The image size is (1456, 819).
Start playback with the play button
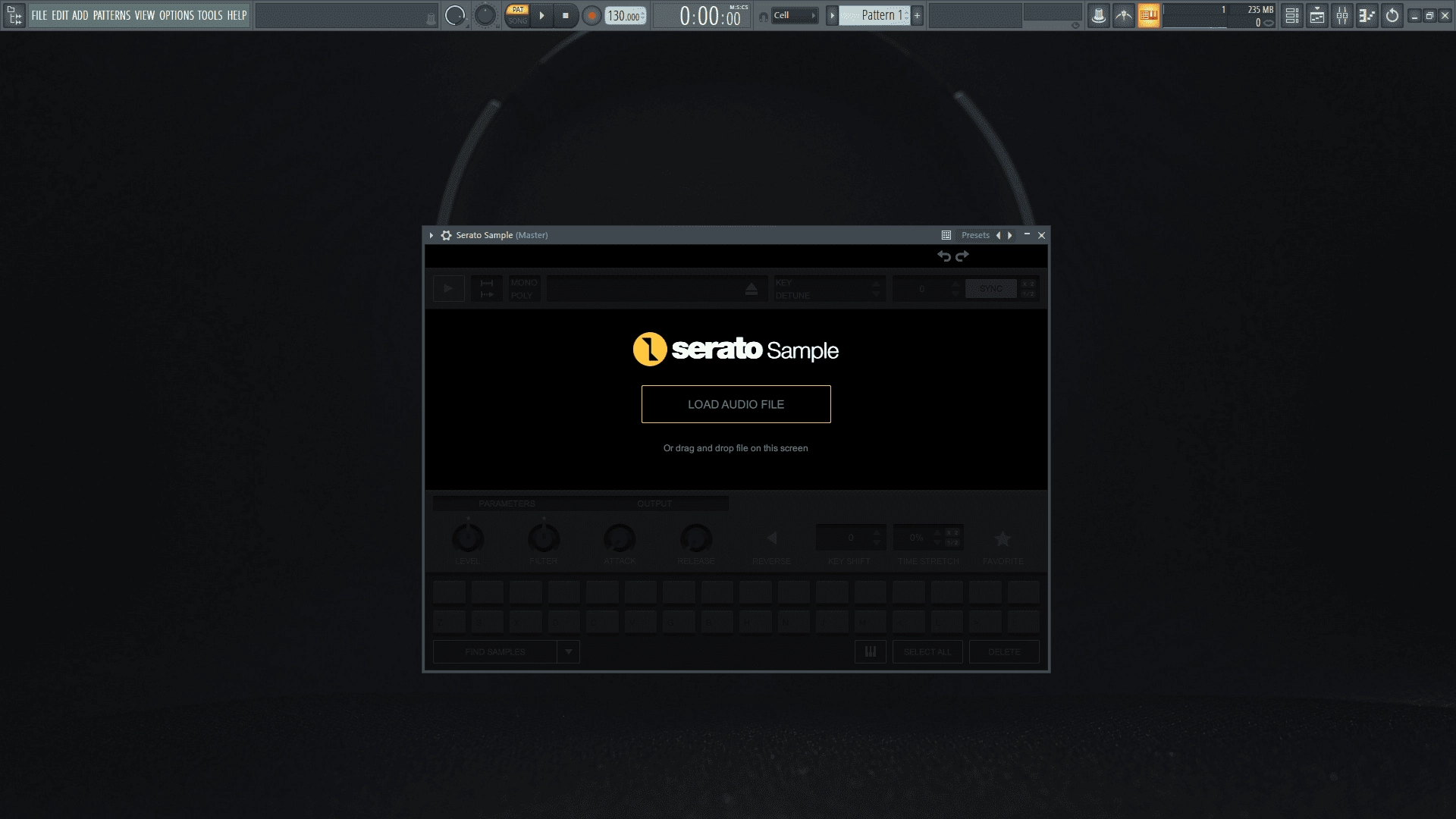(x=541, y=15)
